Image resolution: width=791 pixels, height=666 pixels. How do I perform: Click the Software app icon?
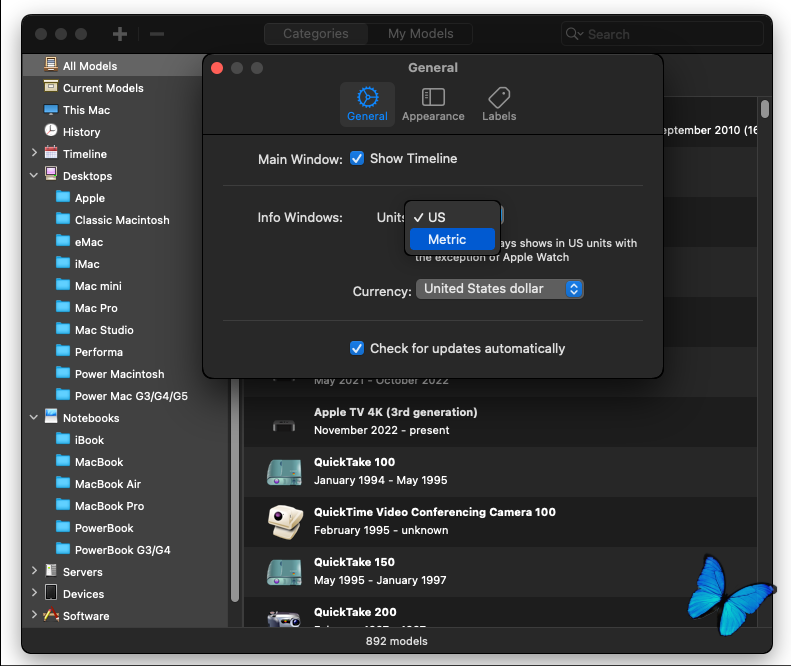pyautogui.click(x=51, y=614)
